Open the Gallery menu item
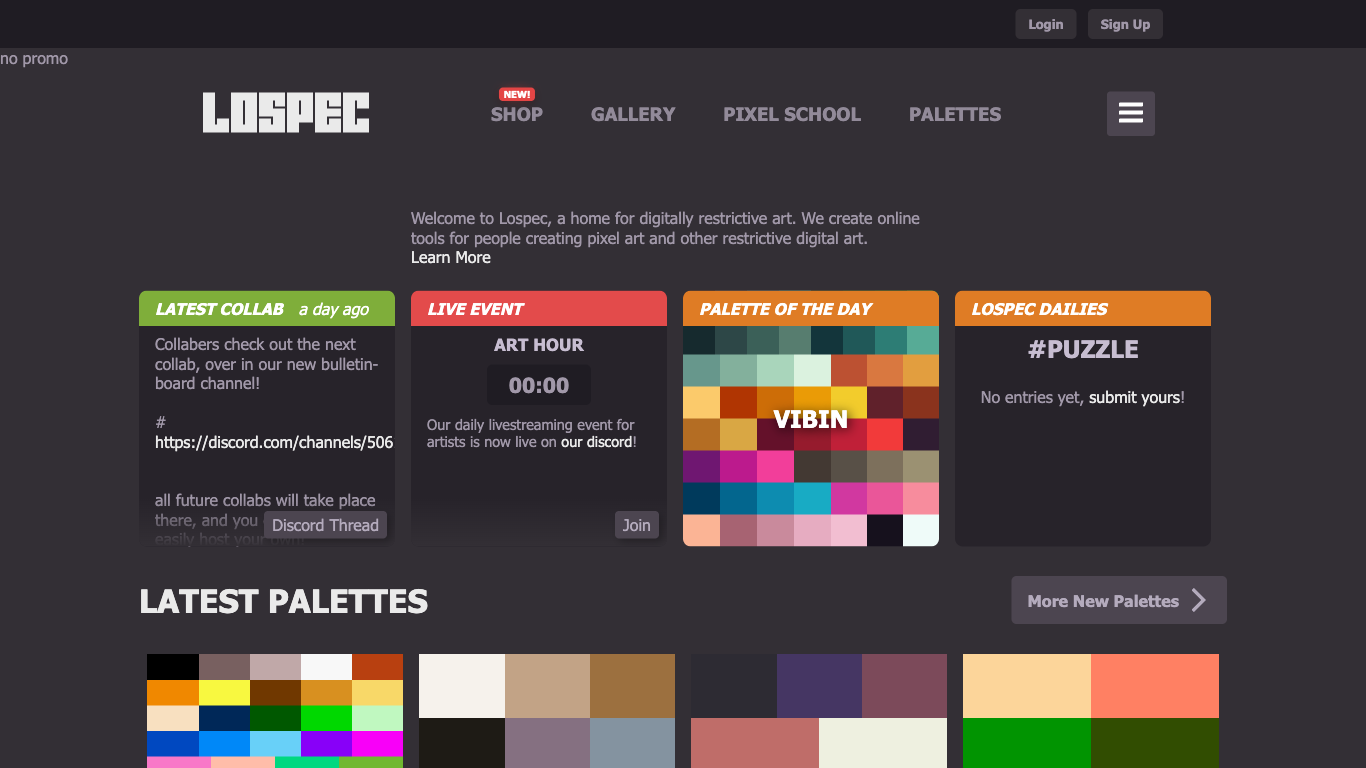The width and height of the screenshot is (1366, 768). (633, 114)
